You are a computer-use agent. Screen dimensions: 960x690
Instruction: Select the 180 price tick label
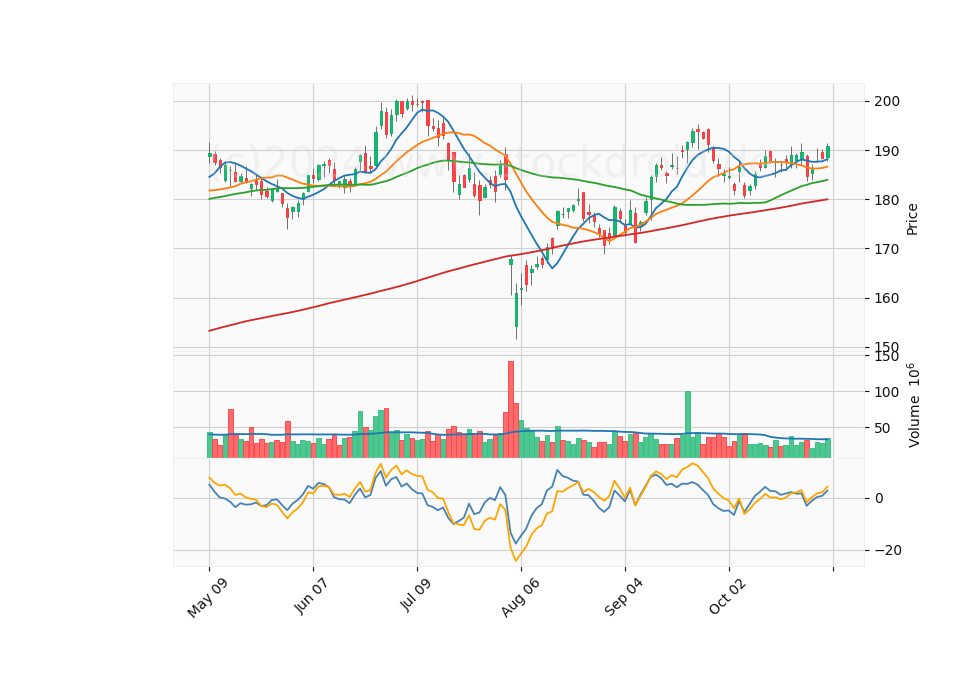tap(887, 200)
